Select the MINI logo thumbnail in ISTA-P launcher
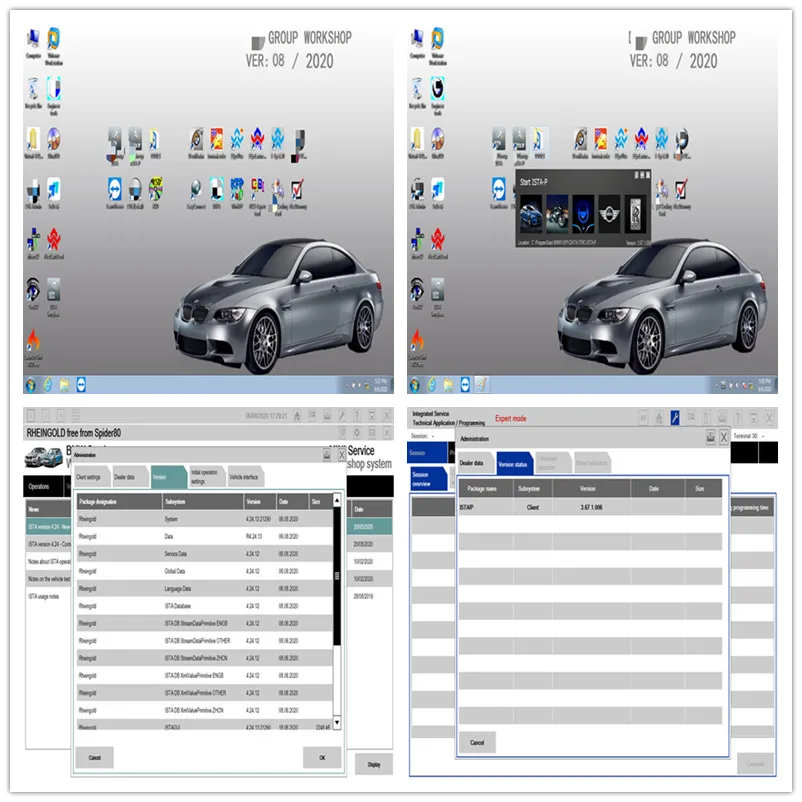The image size is (802, 802). (x=609, y=214)
